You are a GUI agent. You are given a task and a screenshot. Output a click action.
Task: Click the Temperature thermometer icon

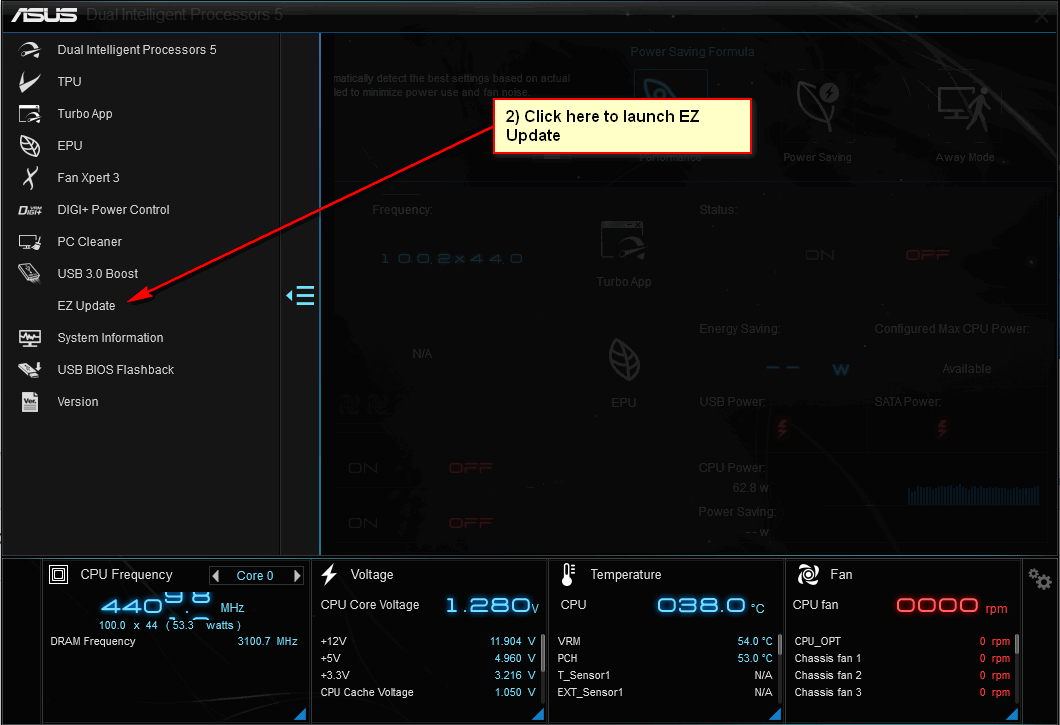(568, 575)
